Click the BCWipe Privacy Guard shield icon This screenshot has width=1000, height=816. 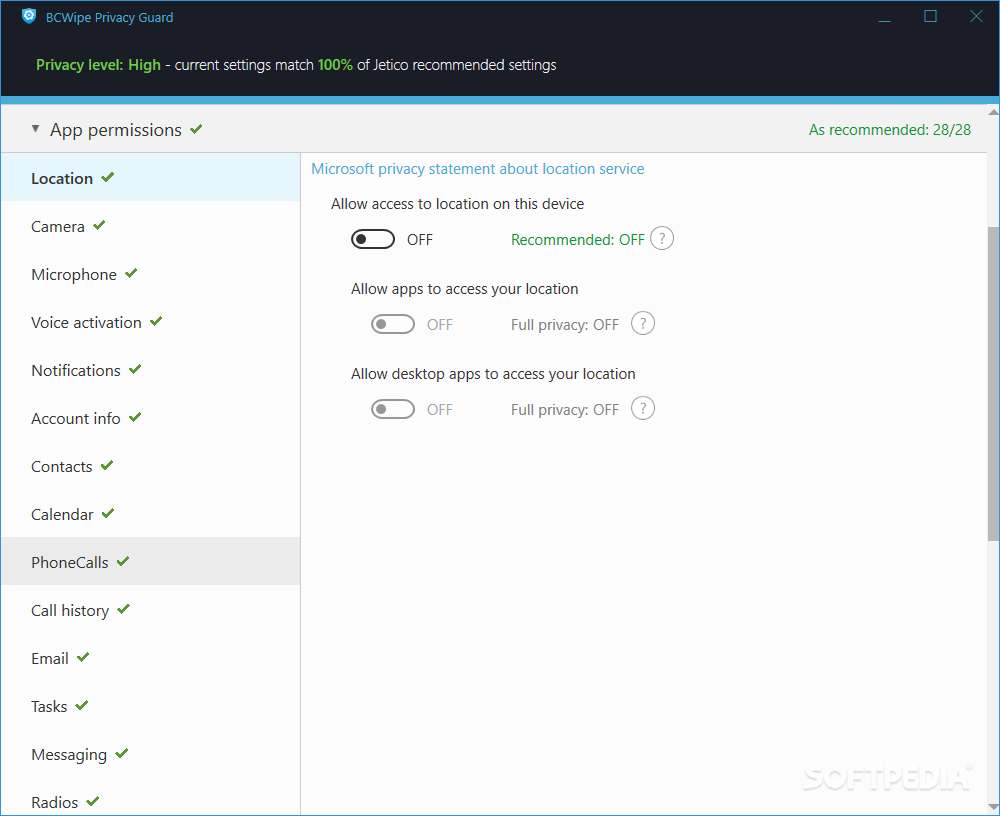coord(29,17)
